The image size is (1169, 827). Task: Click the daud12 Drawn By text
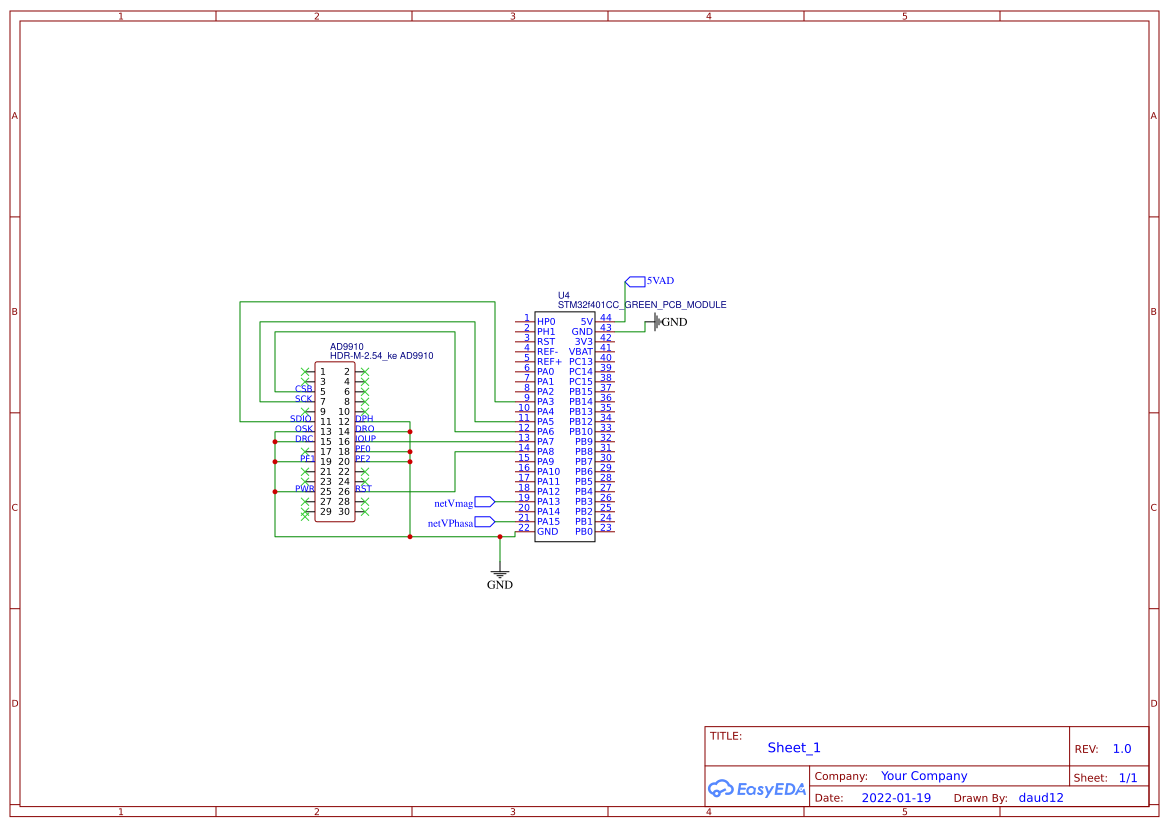[x=1040, y=797]
